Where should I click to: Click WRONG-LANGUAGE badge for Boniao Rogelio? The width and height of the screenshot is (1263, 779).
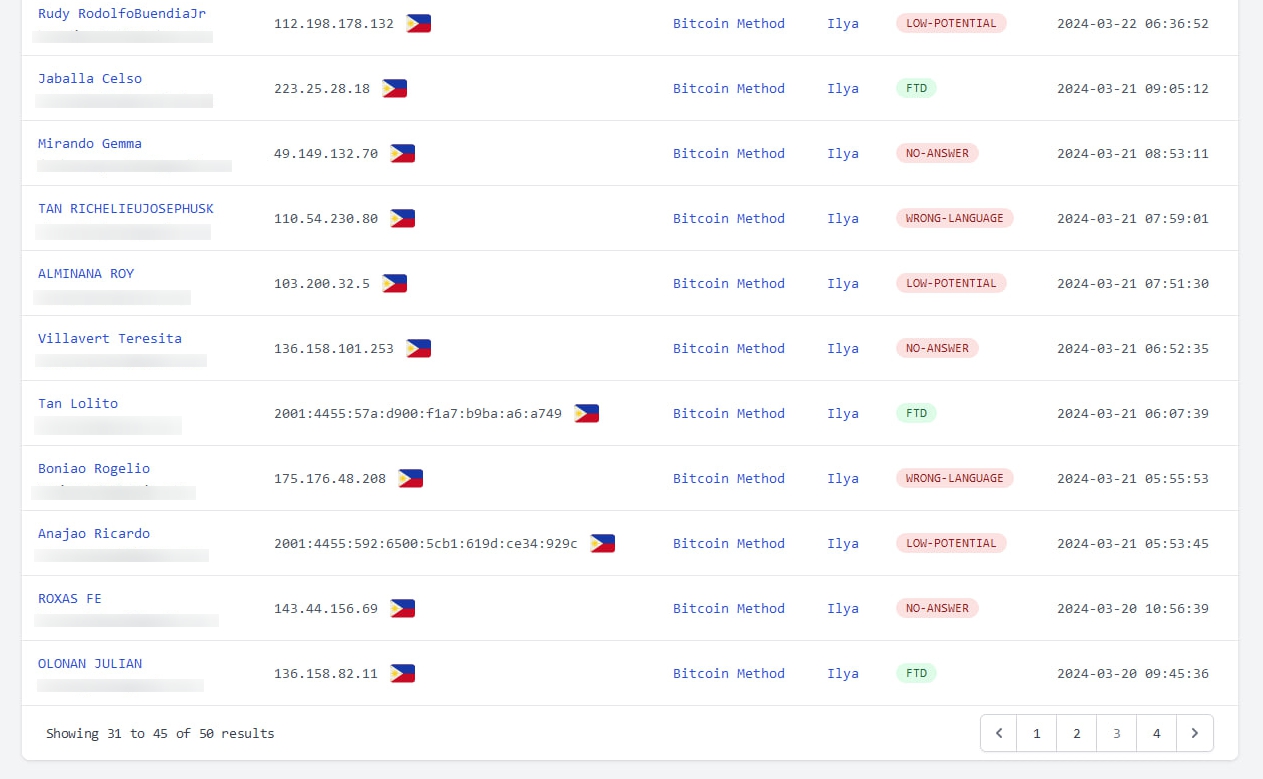(954, 478)
